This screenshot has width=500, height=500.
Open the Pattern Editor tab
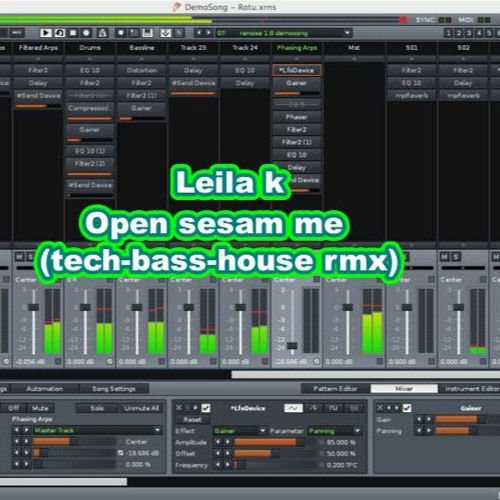coord(335,389)
